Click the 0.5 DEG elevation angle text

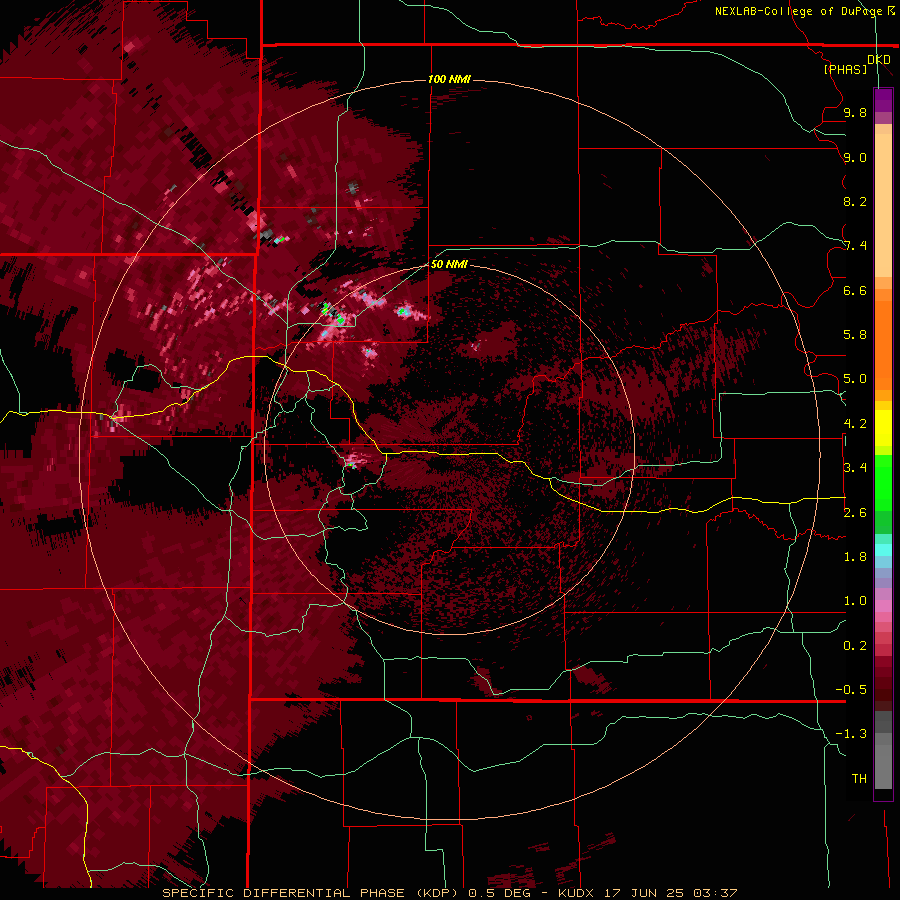(499, 893)
